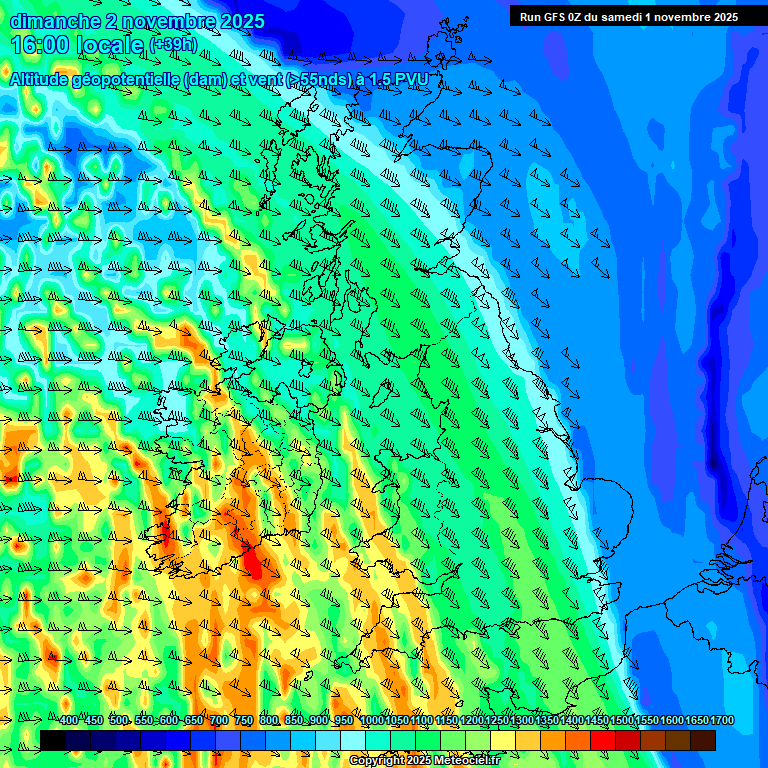
Task: Click the 1500 label on the color scale
Action: click(621, 721)
